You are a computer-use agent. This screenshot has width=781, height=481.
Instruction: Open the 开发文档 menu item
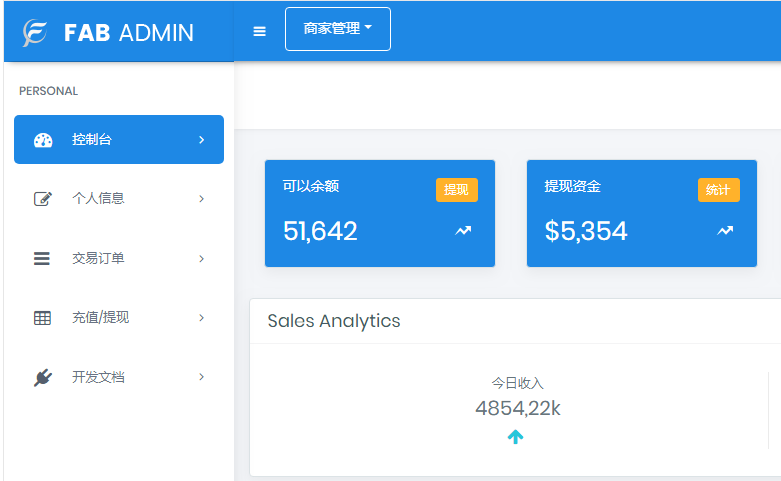coord(98,378)
